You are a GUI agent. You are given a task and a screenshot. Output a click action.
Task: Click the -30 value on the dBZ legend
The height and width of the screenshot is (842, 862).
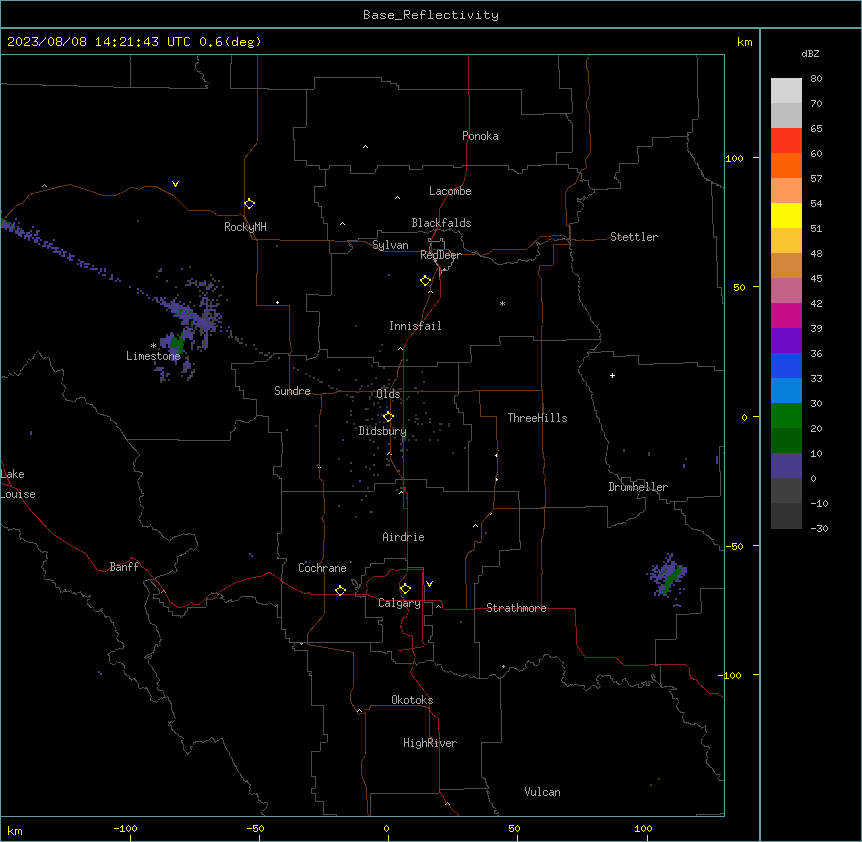click(x=819, y=529)
